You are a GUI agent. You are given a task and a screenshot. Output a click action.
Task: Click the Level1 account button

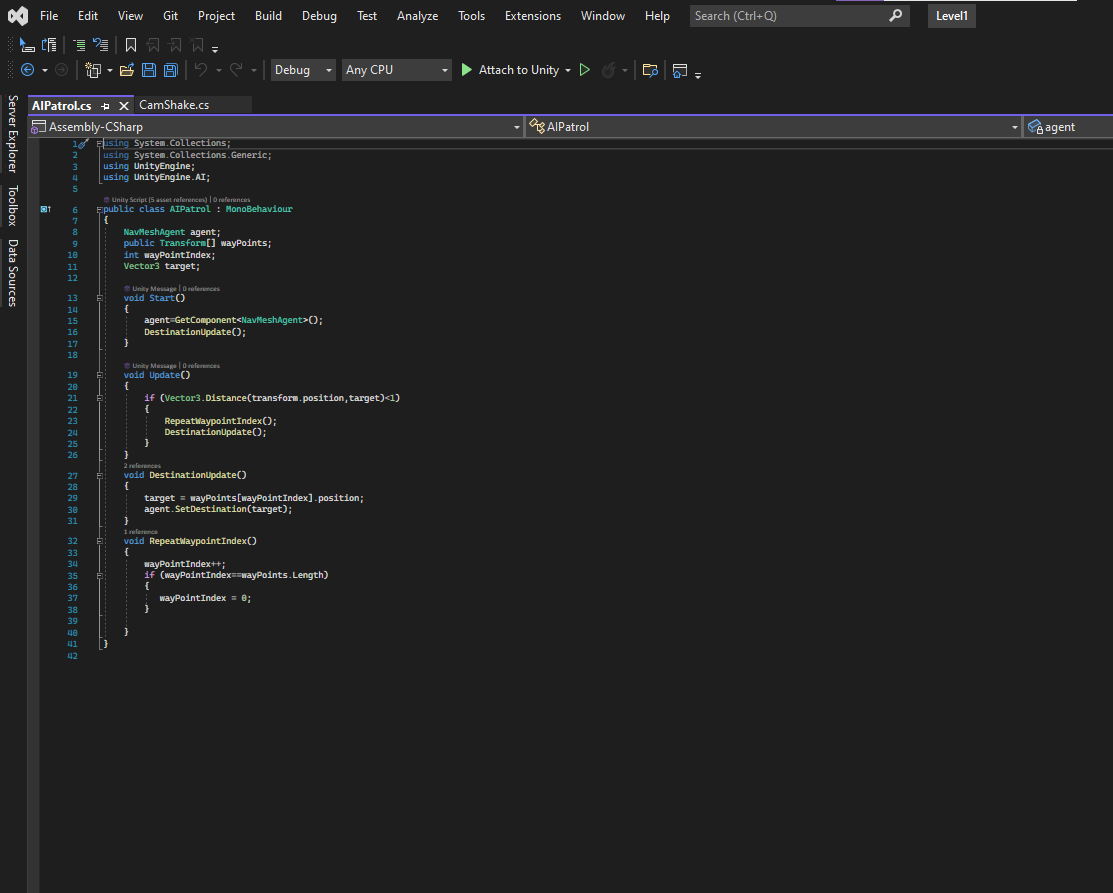(x=951, y=15)
